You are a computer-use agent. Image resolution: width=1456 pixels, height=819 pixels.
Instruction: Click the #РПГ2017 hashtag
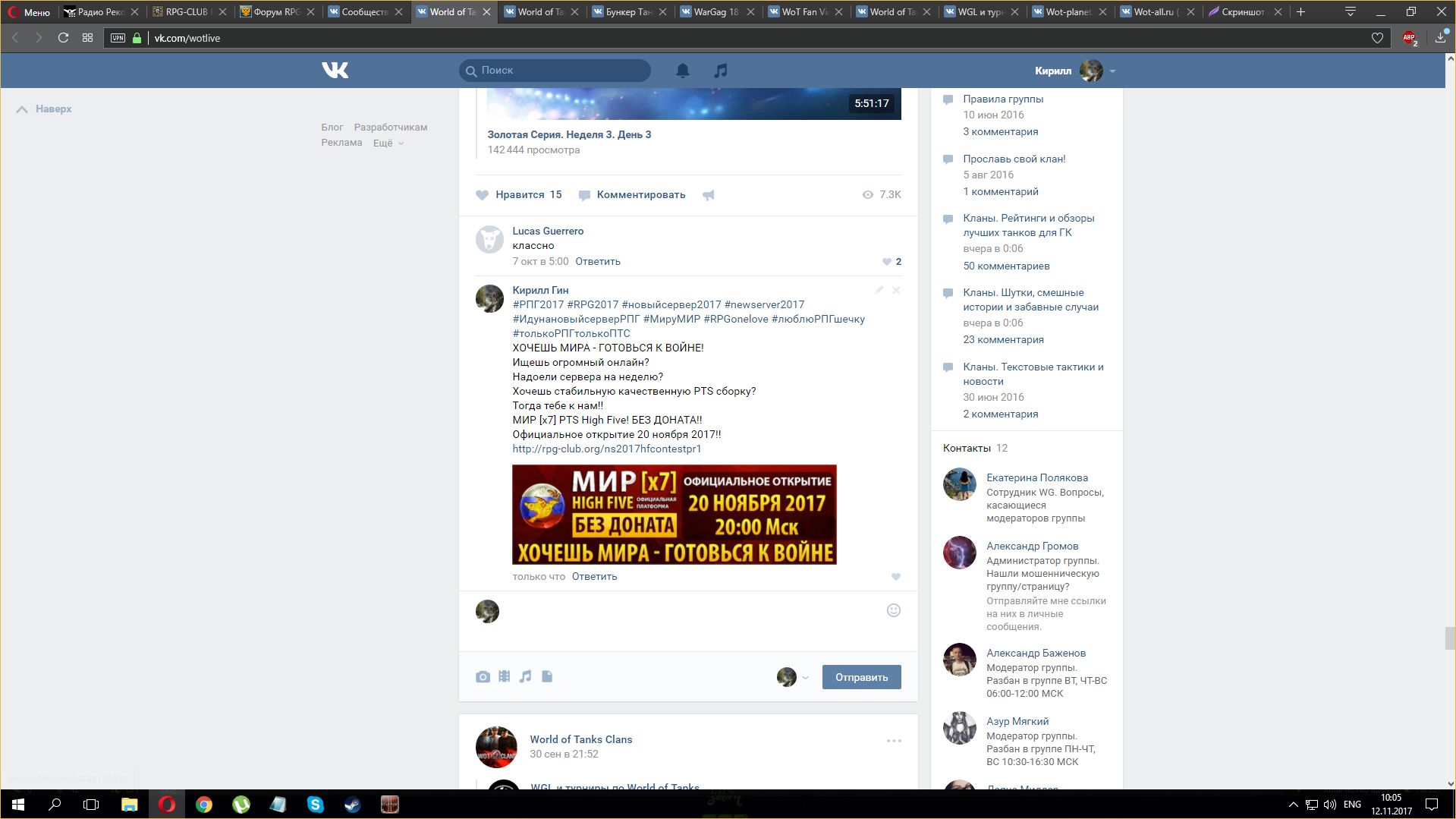tap(538, 305)
